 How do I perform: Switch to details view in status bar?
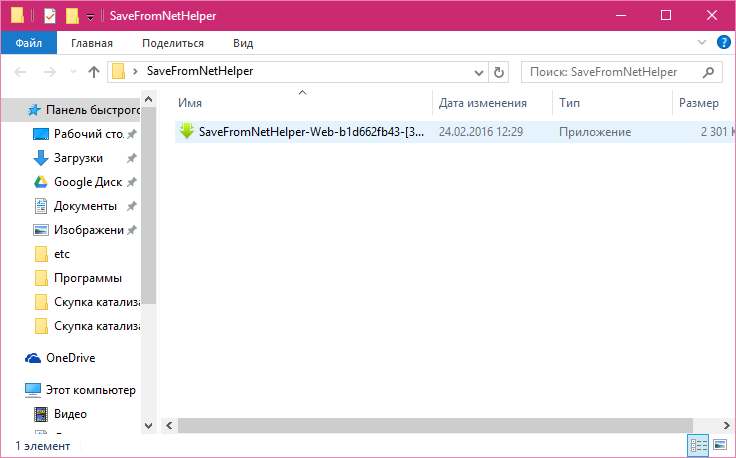coord(698,445)
